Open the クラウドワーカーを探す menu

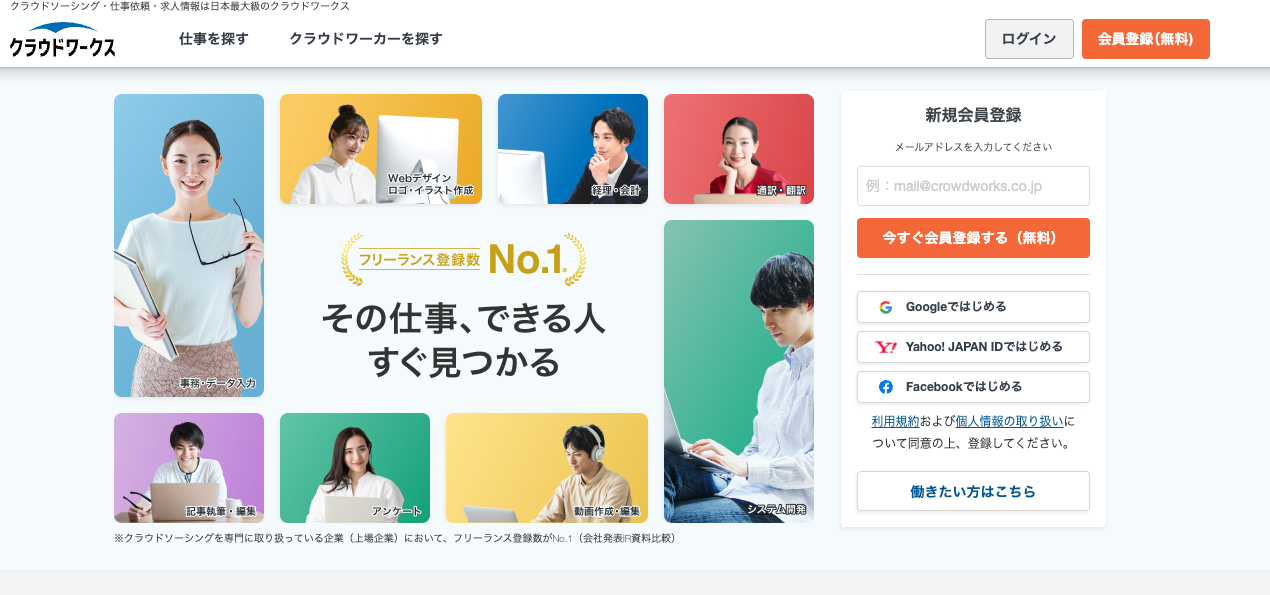pos(366,39)
